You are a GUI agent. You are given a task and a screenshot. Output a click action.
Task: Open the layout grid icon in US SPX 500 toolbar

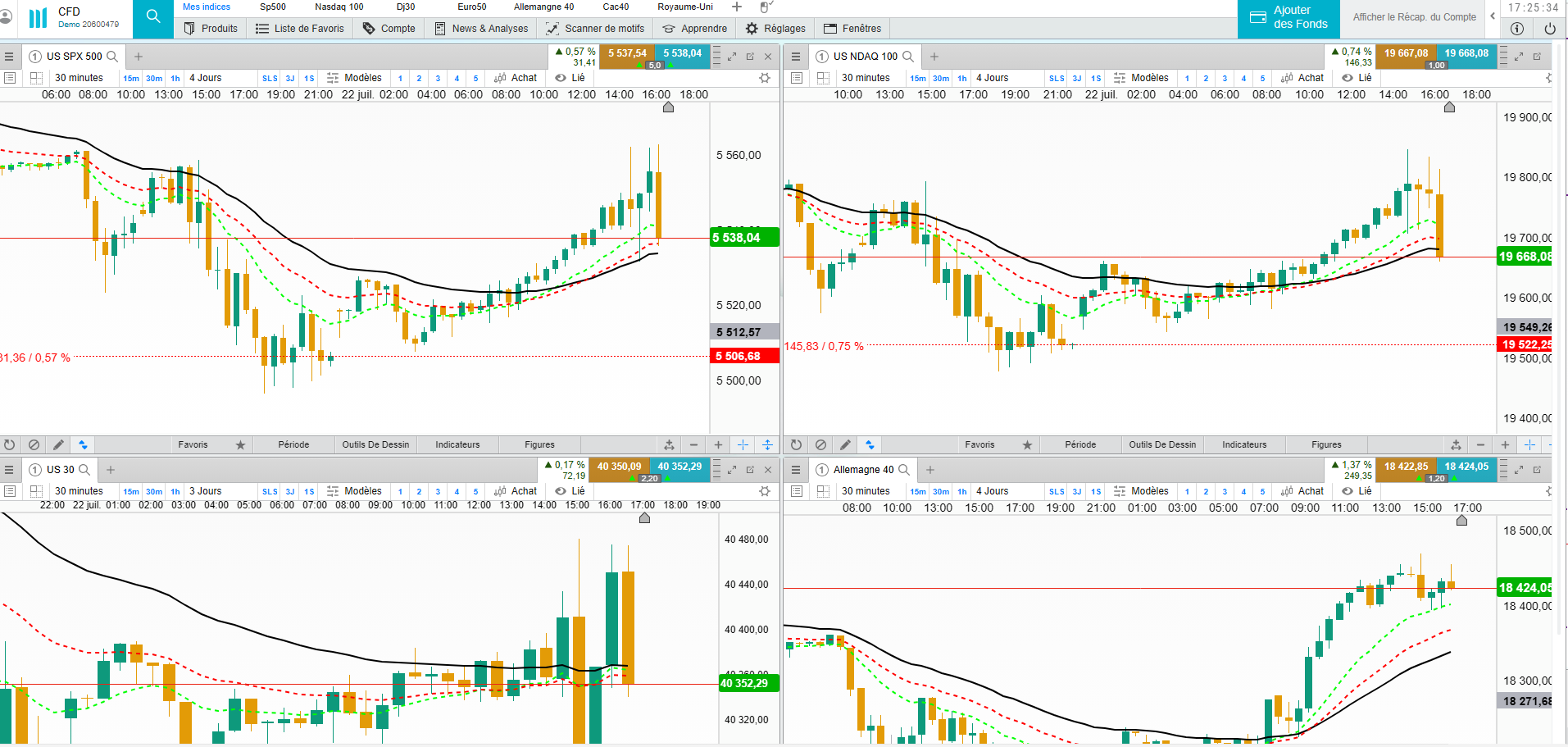coord(36,78)
